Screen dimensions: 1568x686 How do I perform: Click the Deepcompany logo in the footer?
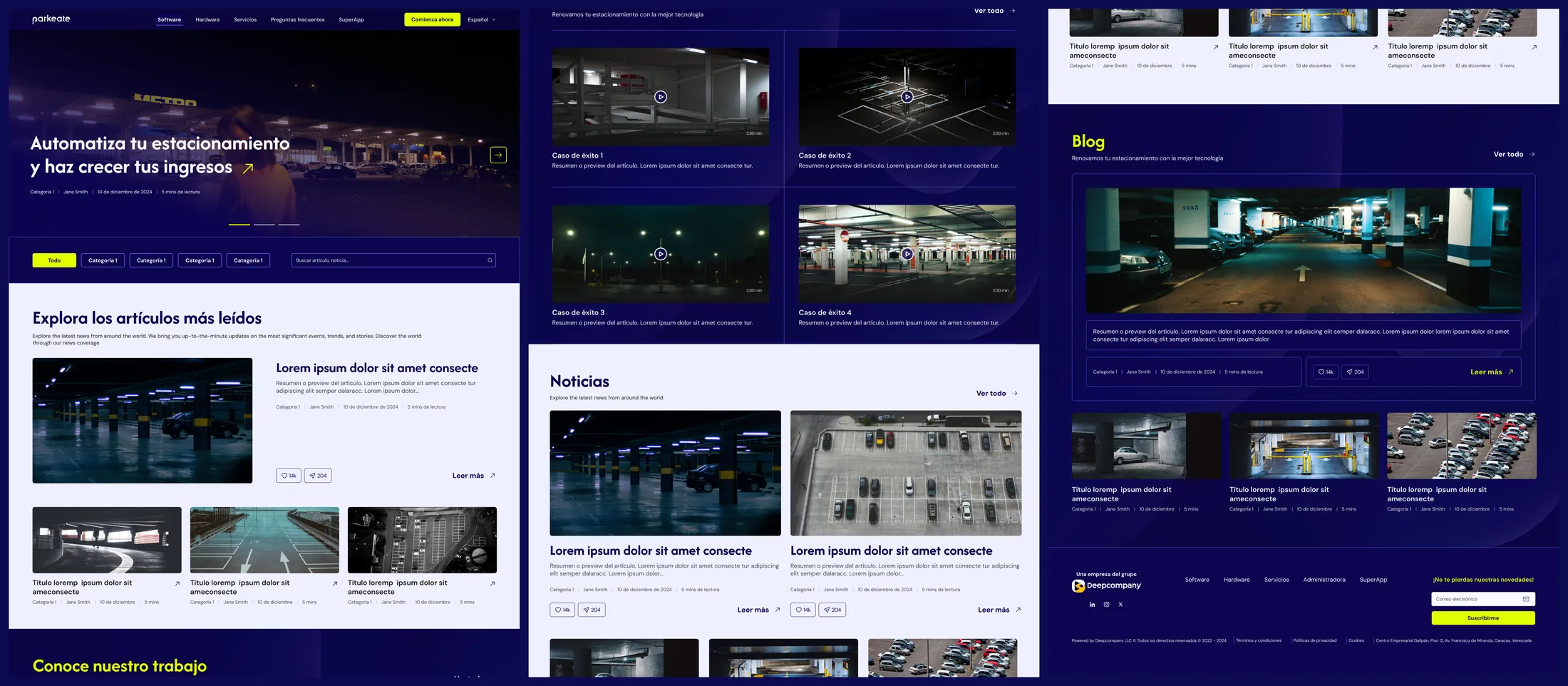click(1106, 585)
